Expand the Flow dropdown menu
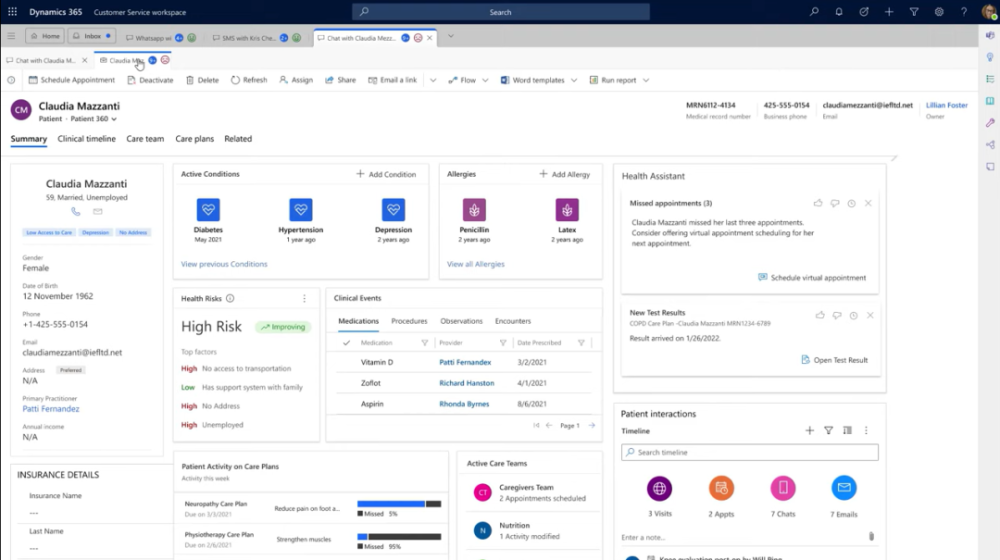The image size is (1000, 560). [487, 80]
